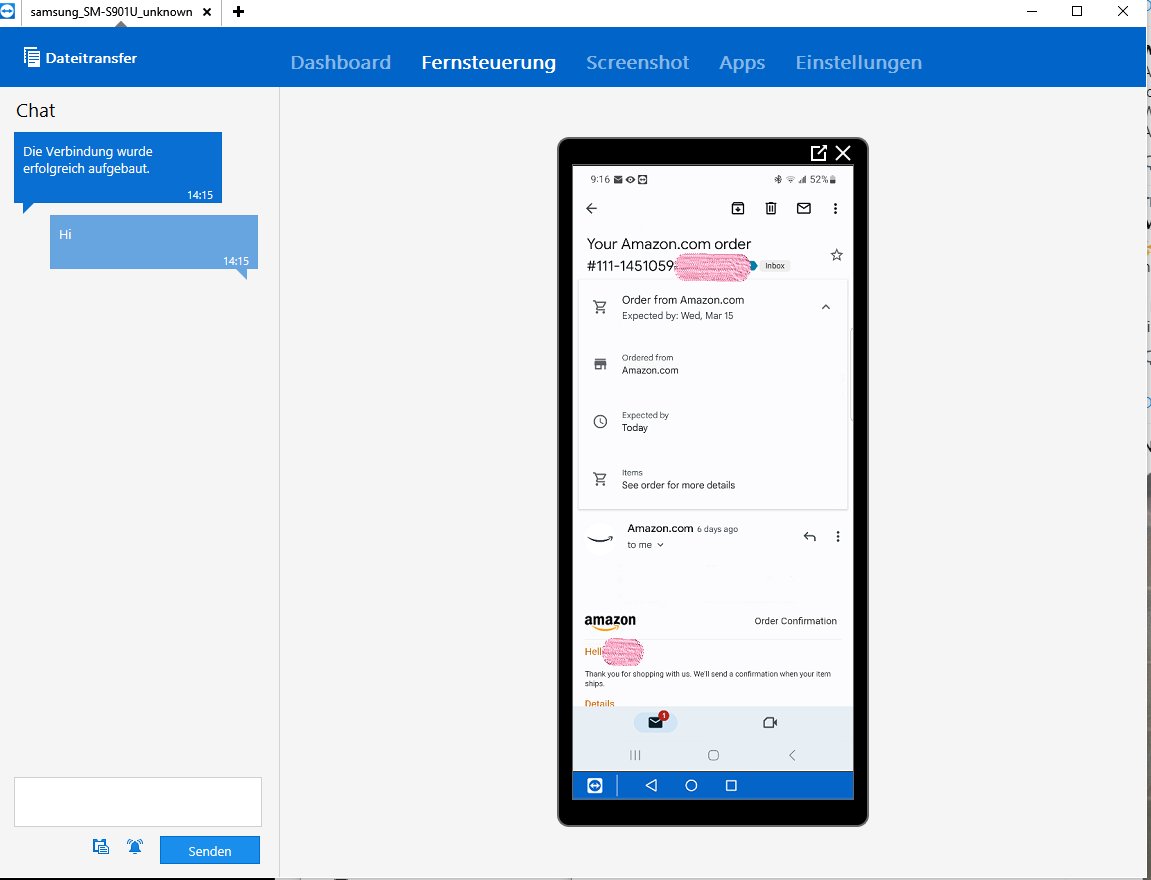Archive the Amazon order email

pos(738,208)
